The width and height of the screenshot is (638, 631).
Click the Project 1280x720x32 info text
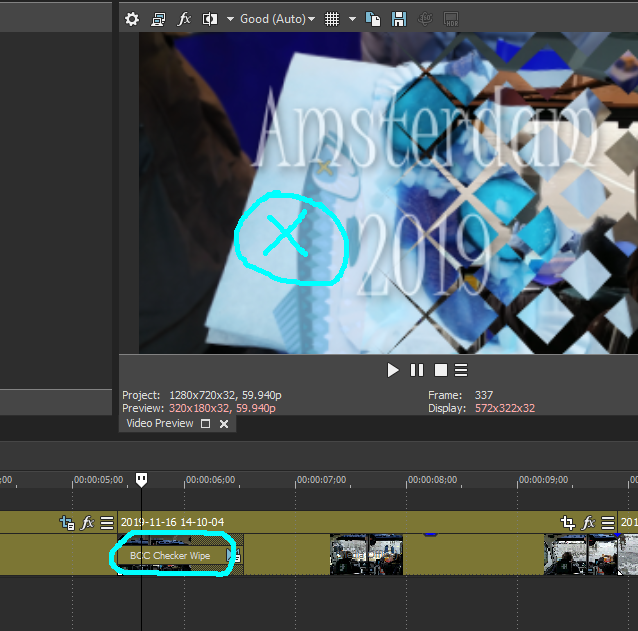[x=202, y=395]
